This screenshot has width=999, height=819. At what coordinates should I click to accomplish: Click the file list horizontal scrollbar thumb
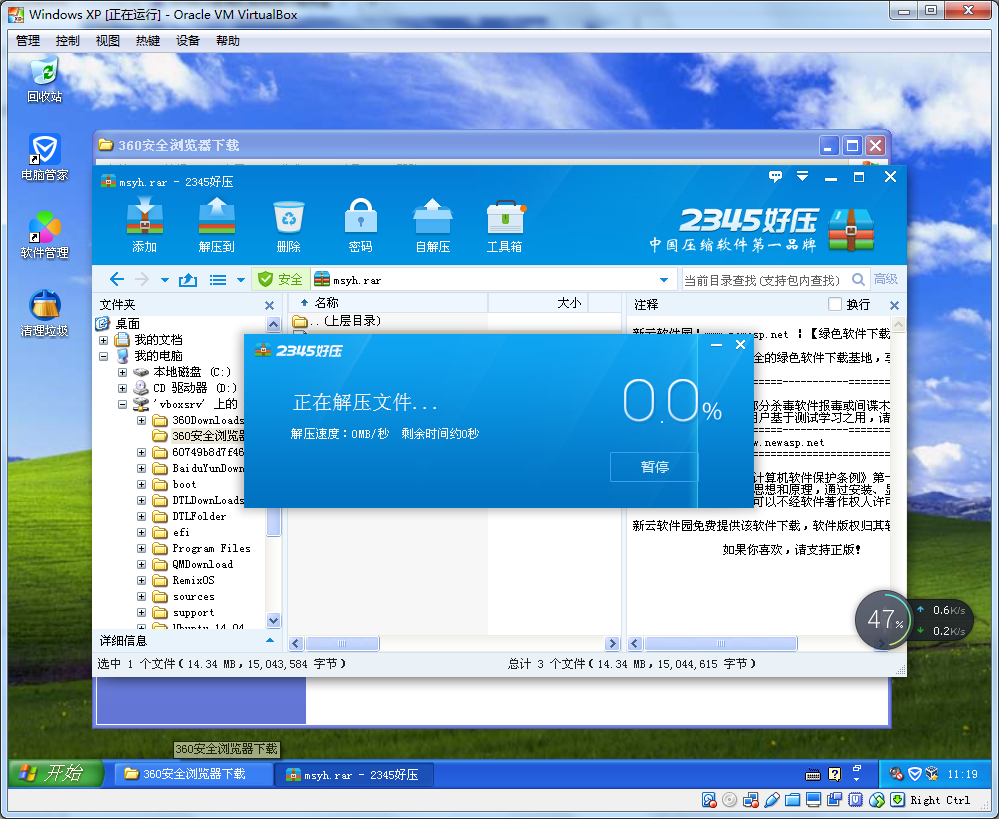(342, 644)
